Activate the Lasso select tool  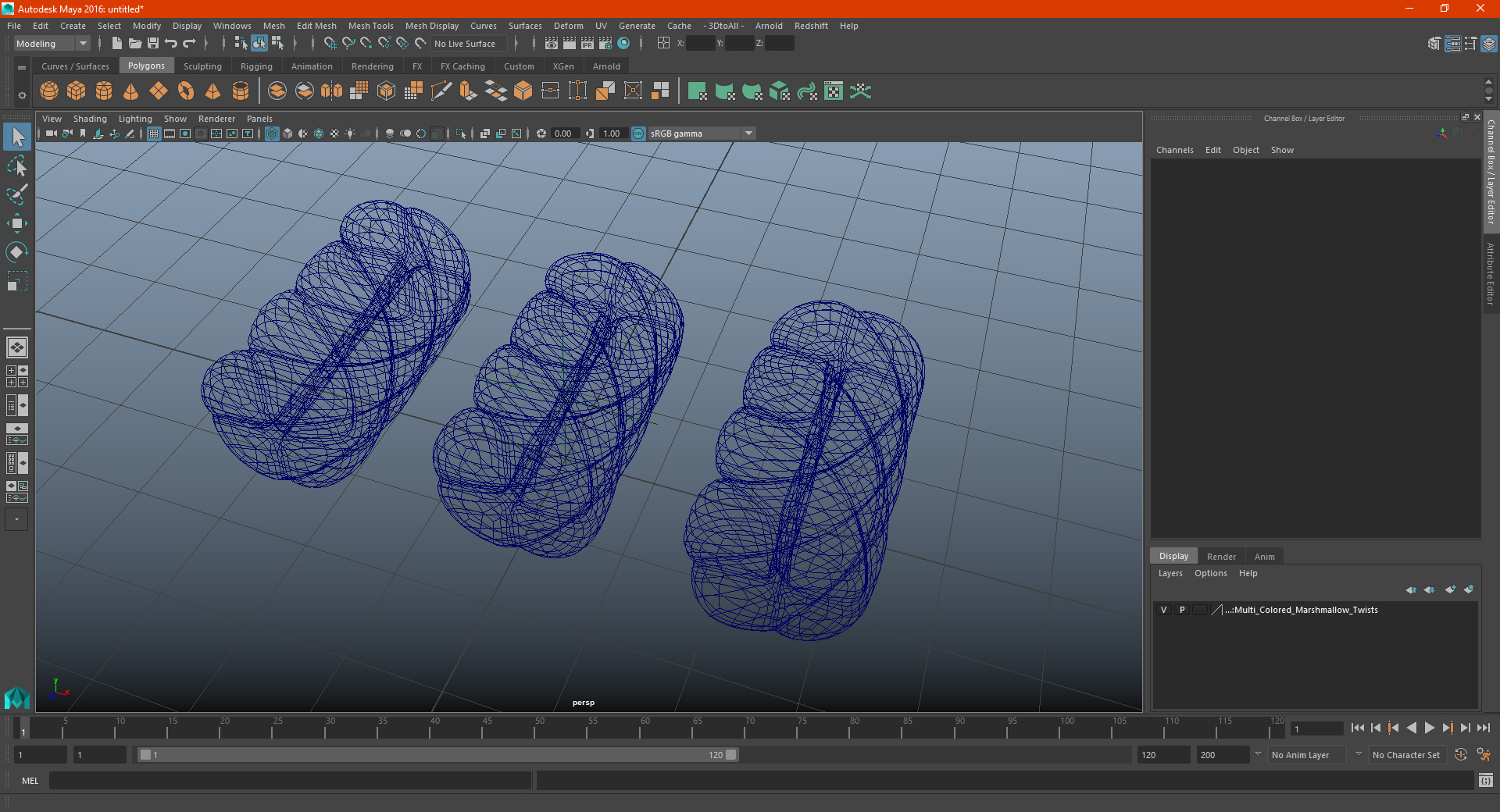[16, 166]
